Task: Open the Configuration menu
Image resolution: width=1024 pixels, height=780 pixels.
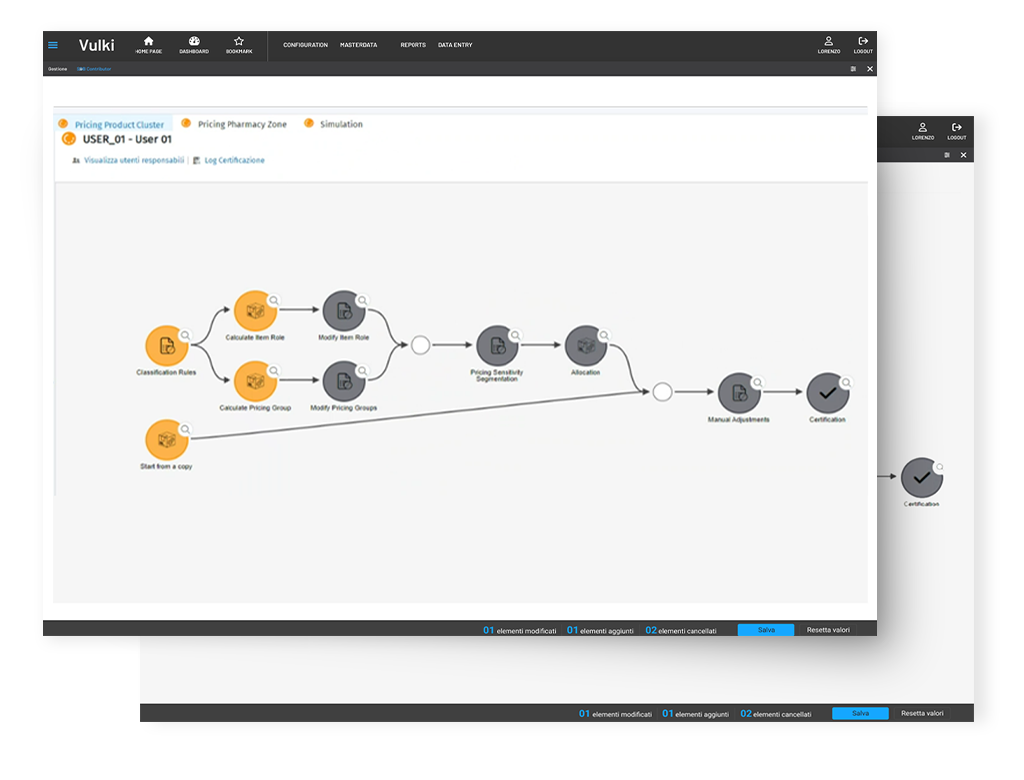Action: click(x=305, y=45)
